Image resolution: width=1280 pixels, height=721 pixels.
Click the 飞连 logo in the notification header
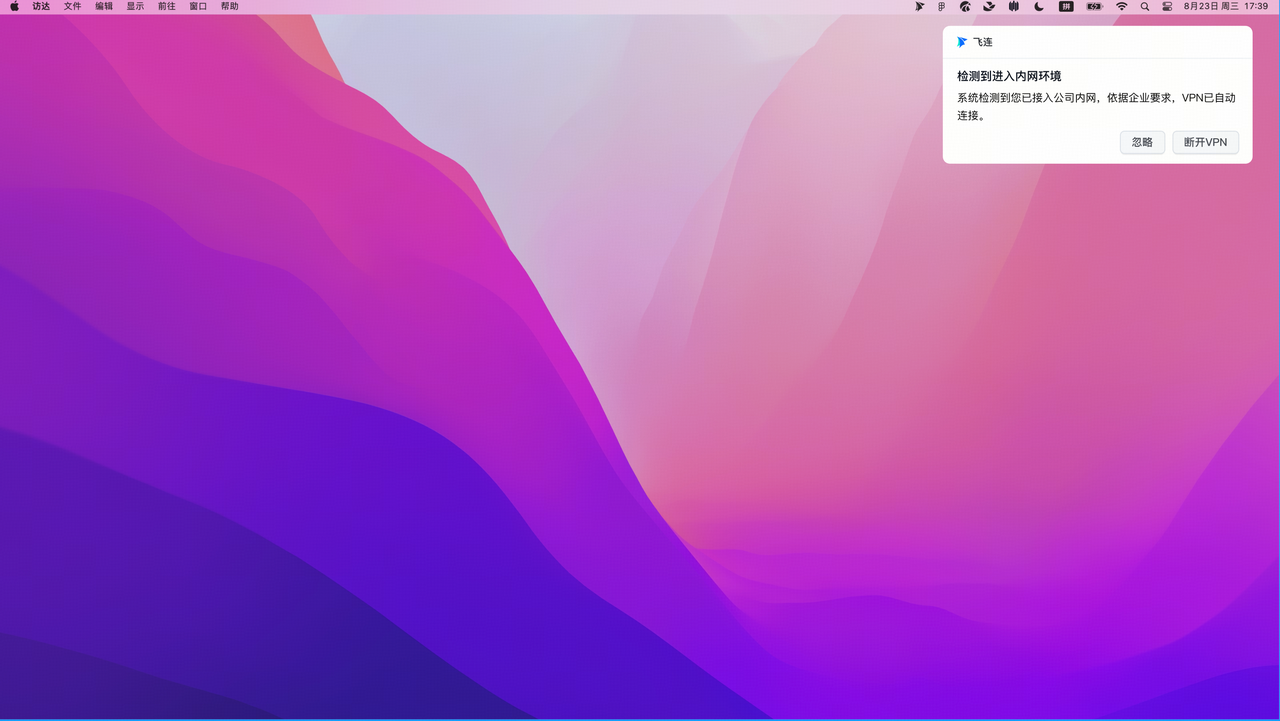962,42
